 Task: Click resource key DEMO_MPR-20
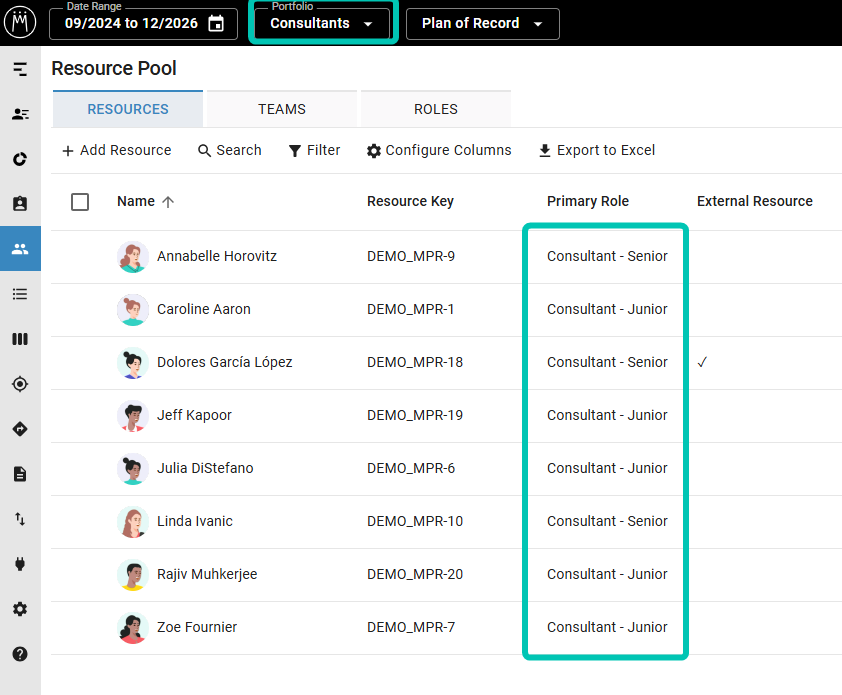(415, 574)
